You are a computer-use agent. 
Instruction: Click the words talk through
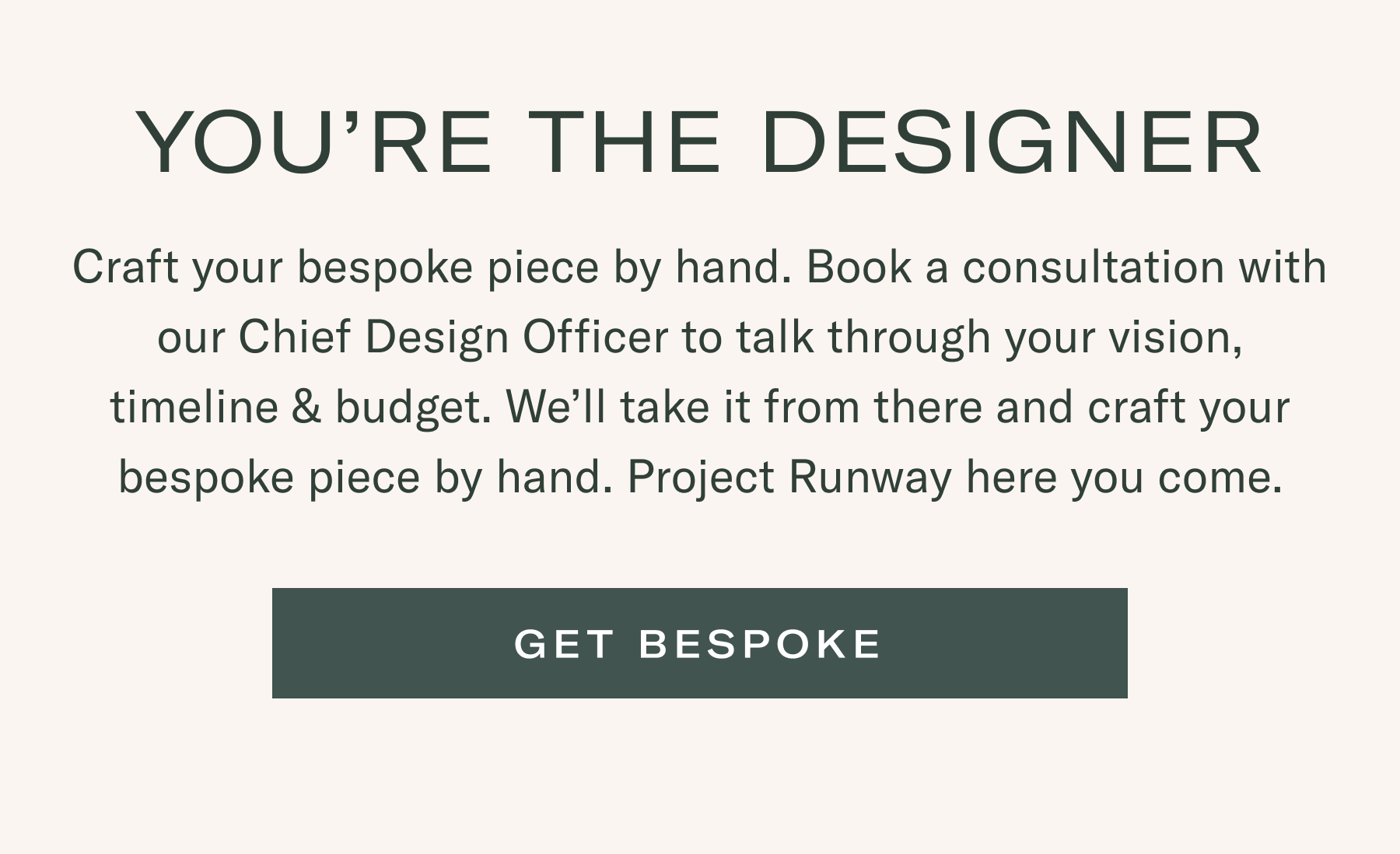pyautogui.click(x=863, y=338)
